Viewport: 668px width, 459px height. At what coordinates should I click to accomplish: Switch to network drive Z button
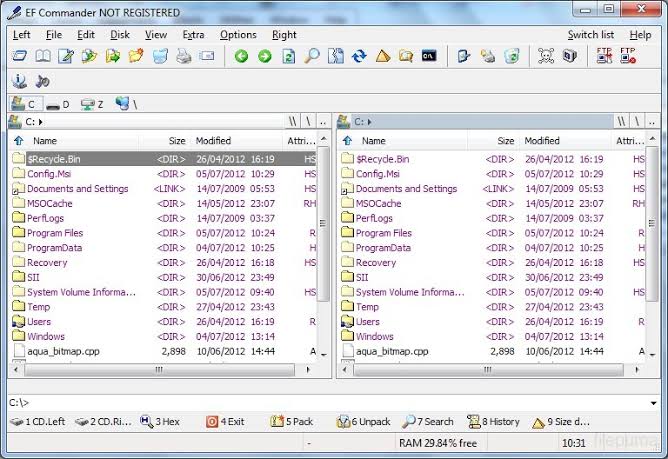[x=92, y=104]
